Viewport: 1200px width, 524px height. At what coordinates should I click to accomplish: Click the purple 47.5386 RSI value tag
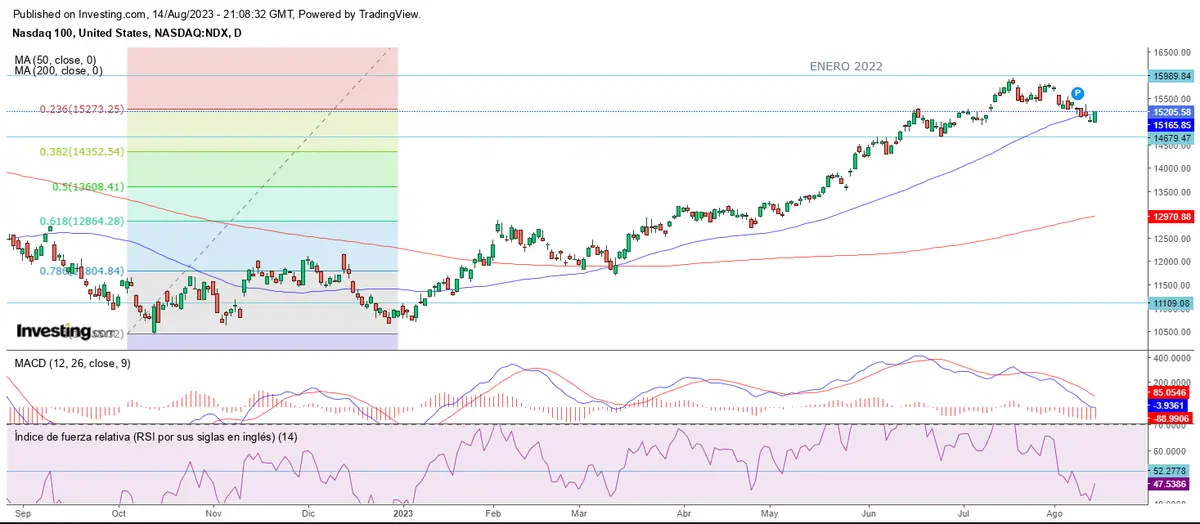click(x=1172, y=483)
